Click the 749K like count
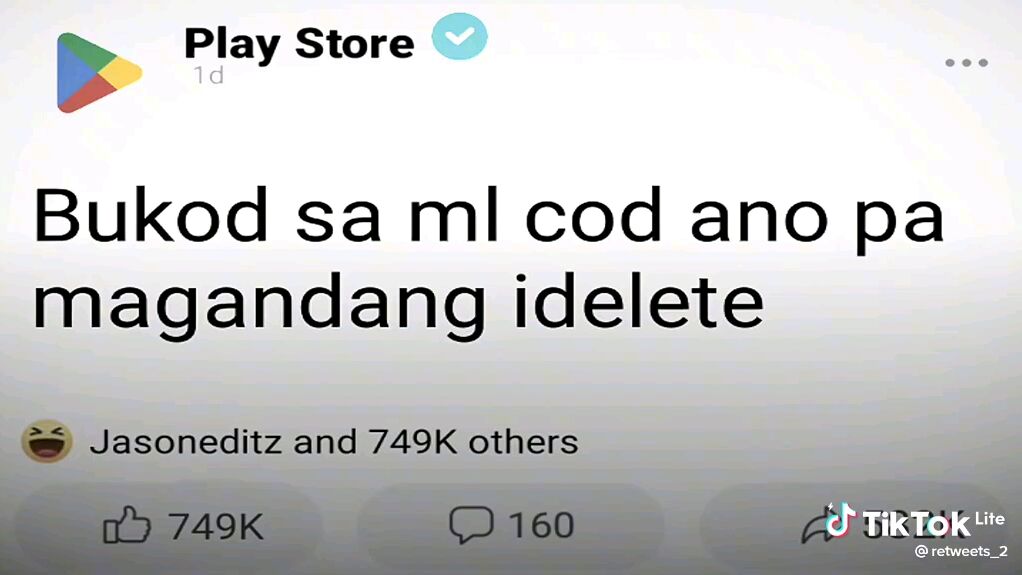The height and width of the screenshot is (575, 1022). (216, 526)
